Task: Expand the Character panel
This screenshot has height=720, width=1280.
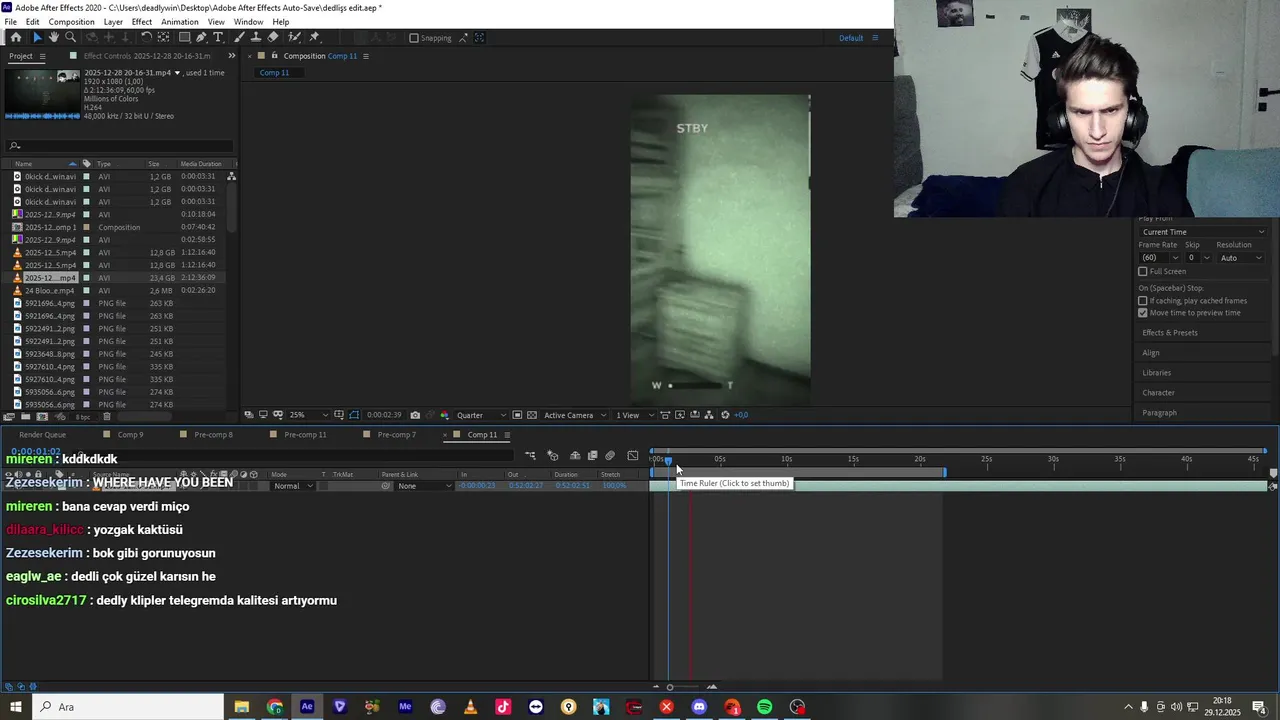Action: click(1159, 393)
